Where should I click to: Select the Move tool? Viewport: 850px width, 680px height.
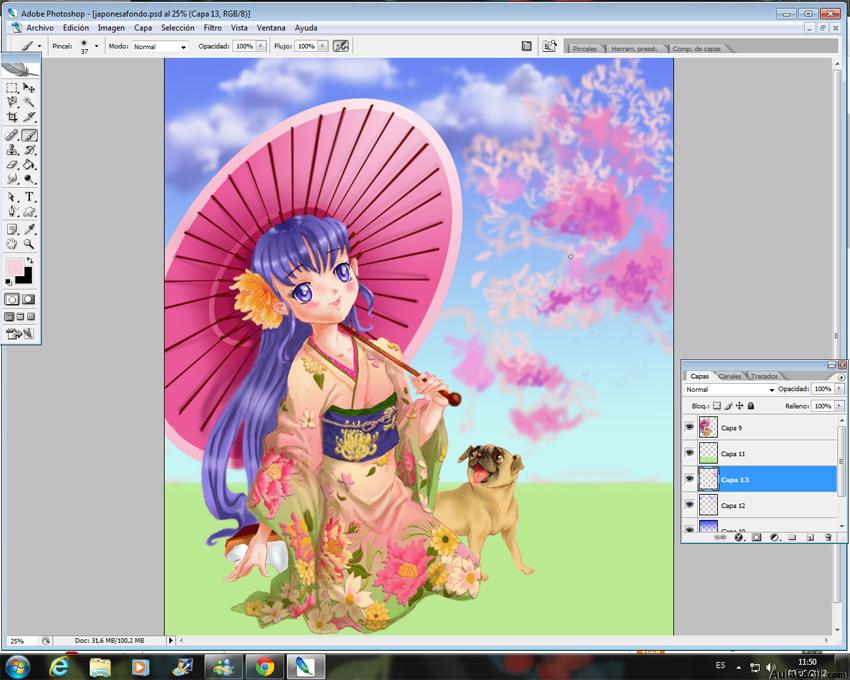click(x=29, y=87)
